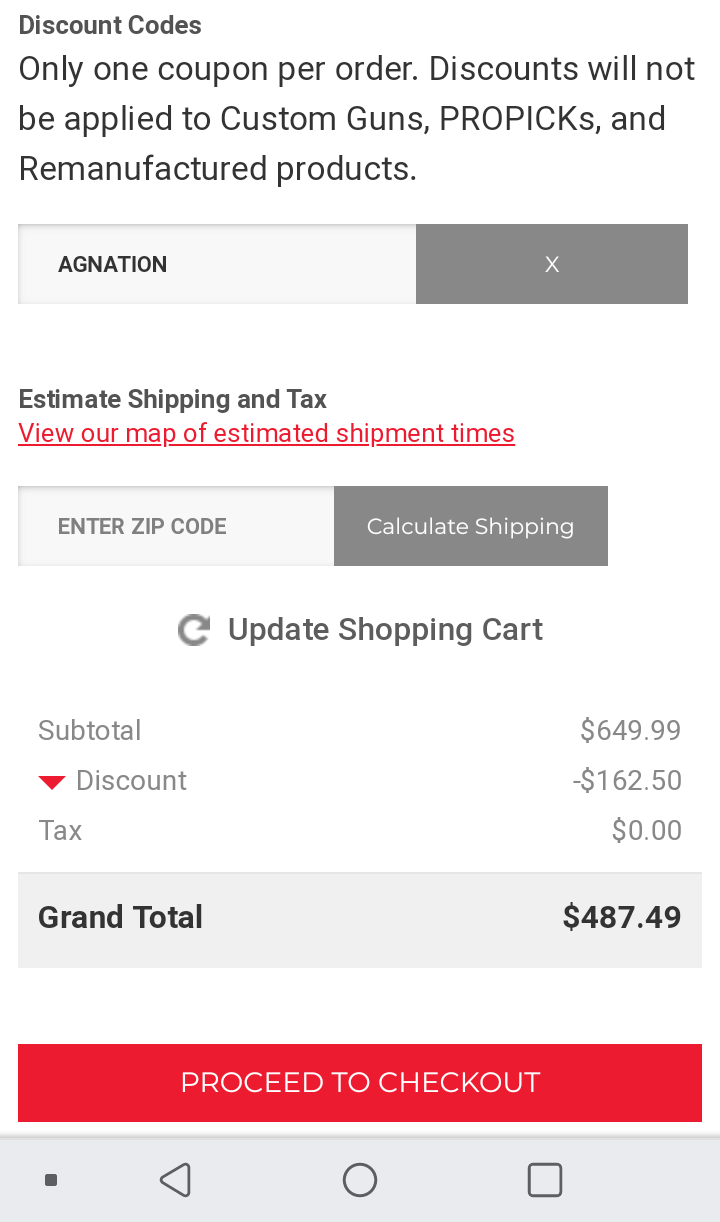The height and width of the screenshot is (1222, 720).
Task: Remove the AGNATION coupon with the X button
Action: point(552,264)
